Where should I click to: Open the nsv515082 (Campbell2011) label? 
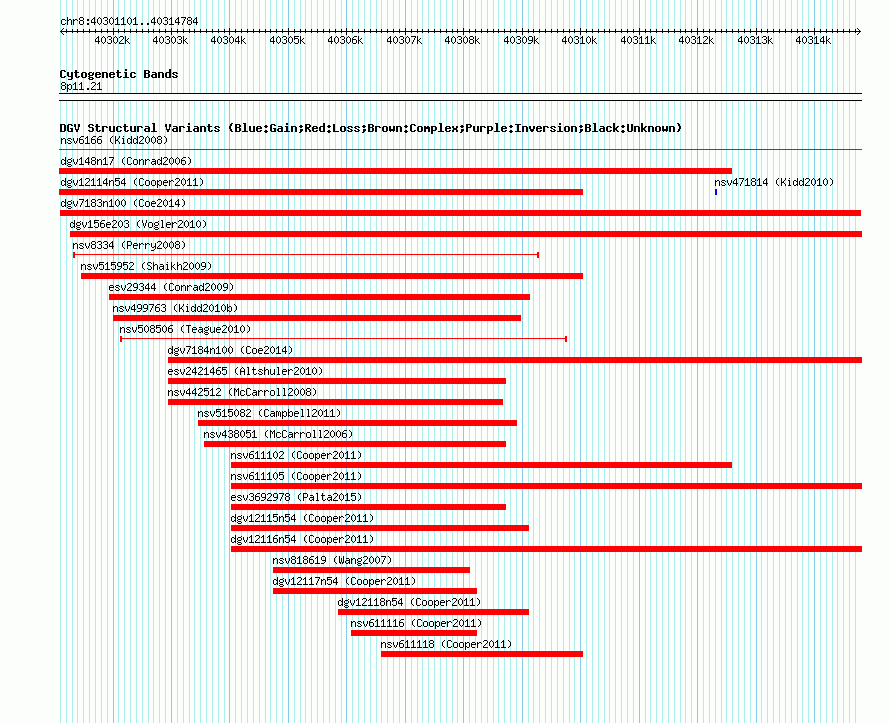[x=270, y=413]
